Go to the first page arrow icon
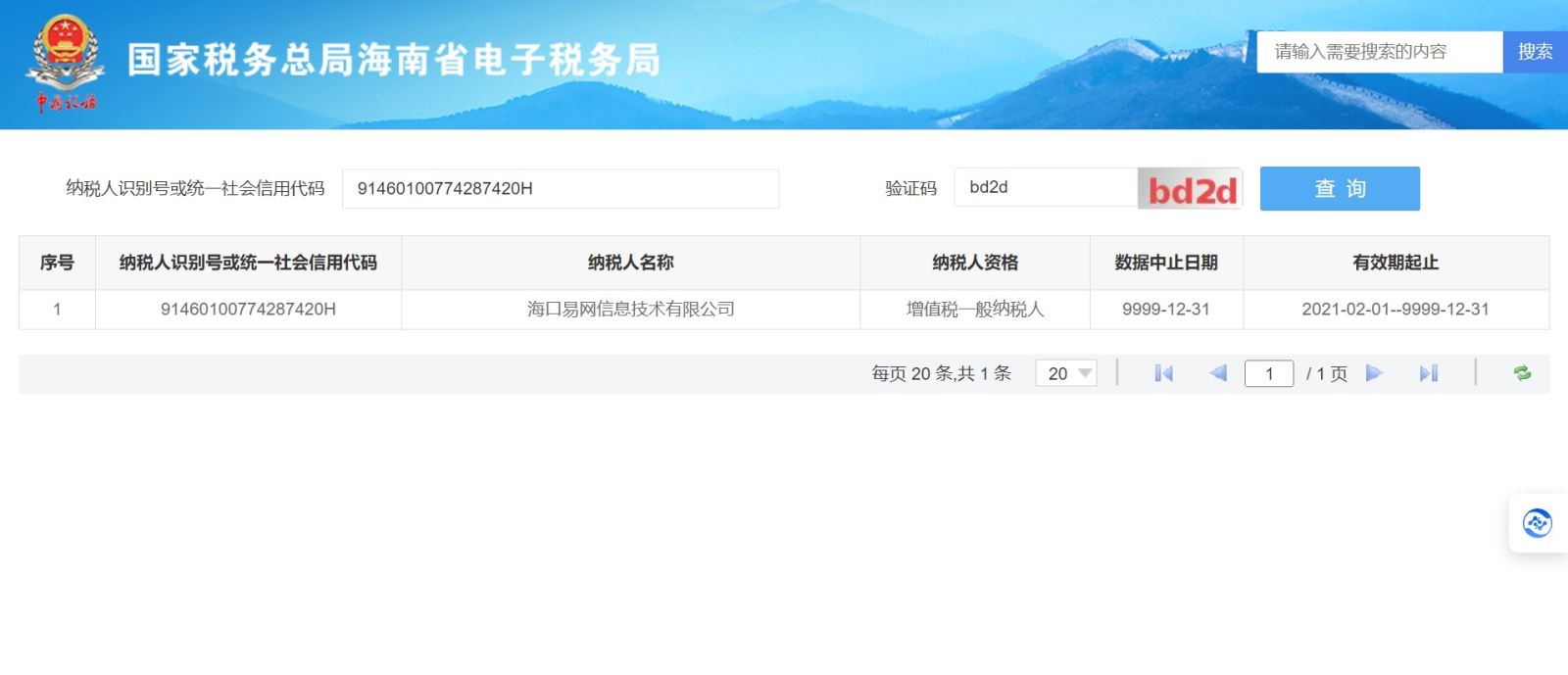 [x=1163, y=373]
